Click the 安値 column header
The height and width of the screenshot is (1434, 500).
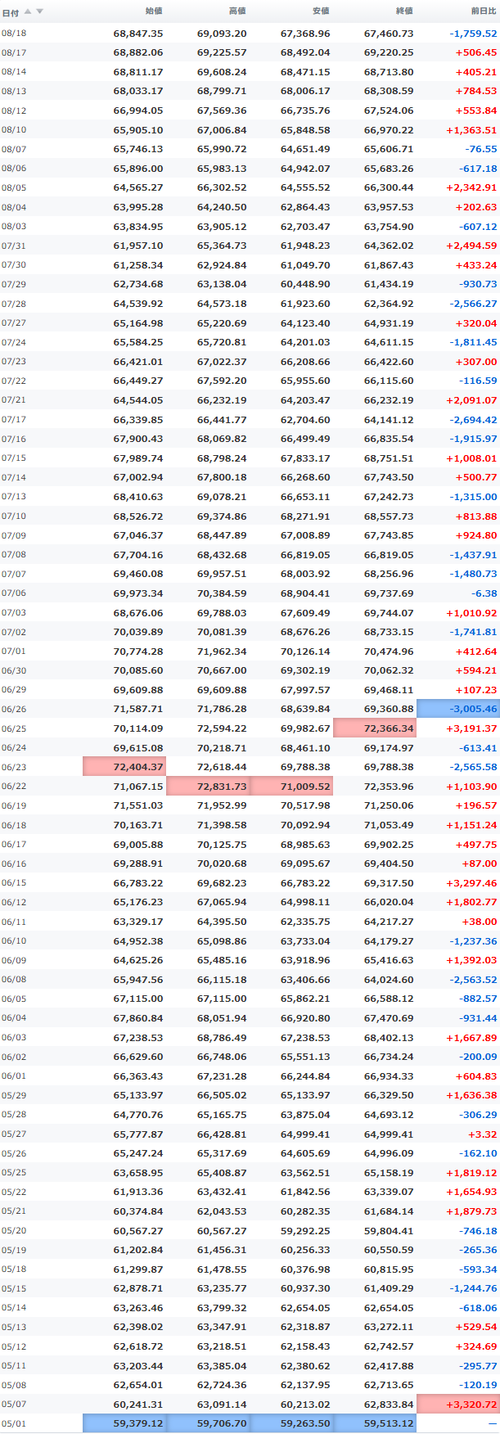point(320,12)
